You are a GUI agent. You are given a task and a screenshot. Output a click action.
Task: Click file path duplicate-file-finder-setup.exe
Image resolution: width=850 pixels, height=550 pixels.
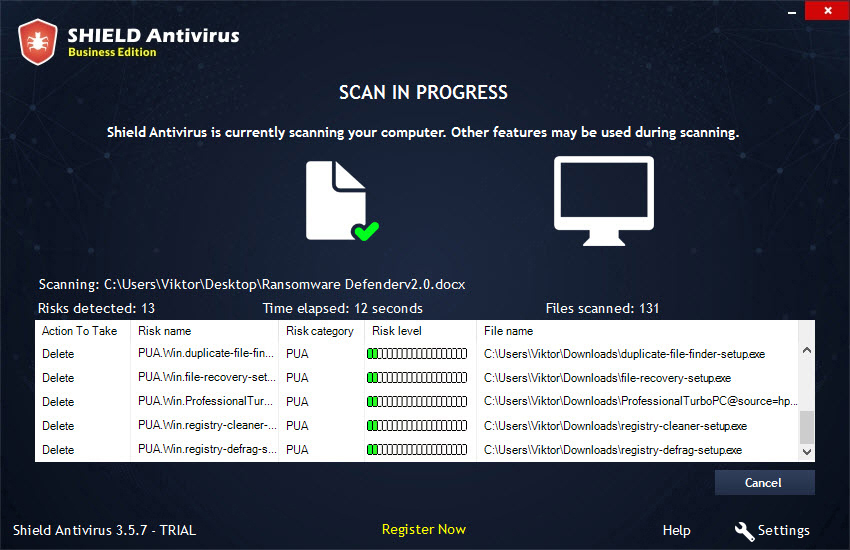(624, 354)
